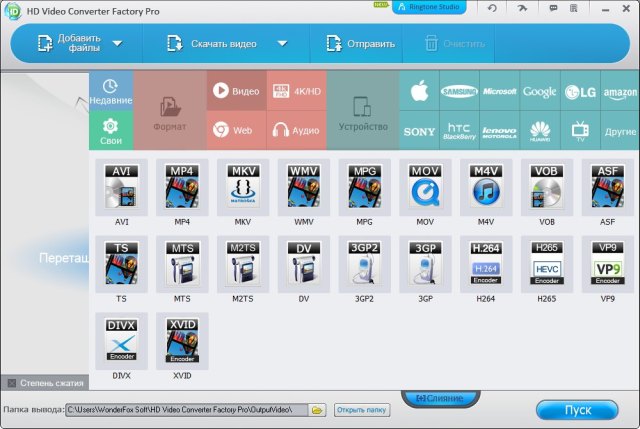Select the VP9 encoder format icon
This screenshot has width=640, height=429.
(x=608, y=264)
